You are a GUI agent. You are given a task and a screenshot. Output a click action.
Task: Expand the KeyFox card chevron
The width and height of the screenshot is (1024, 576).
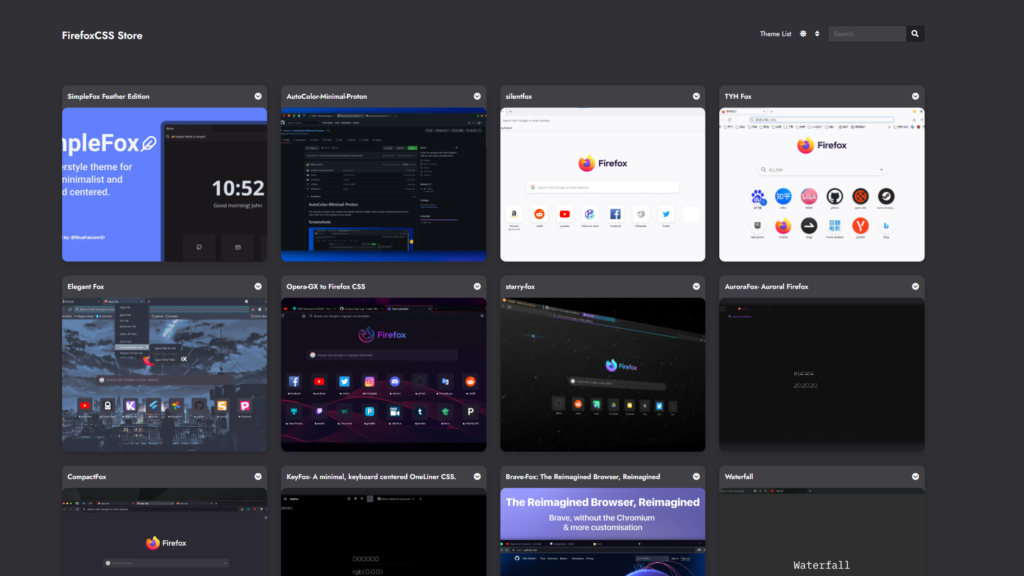(477, 477)
